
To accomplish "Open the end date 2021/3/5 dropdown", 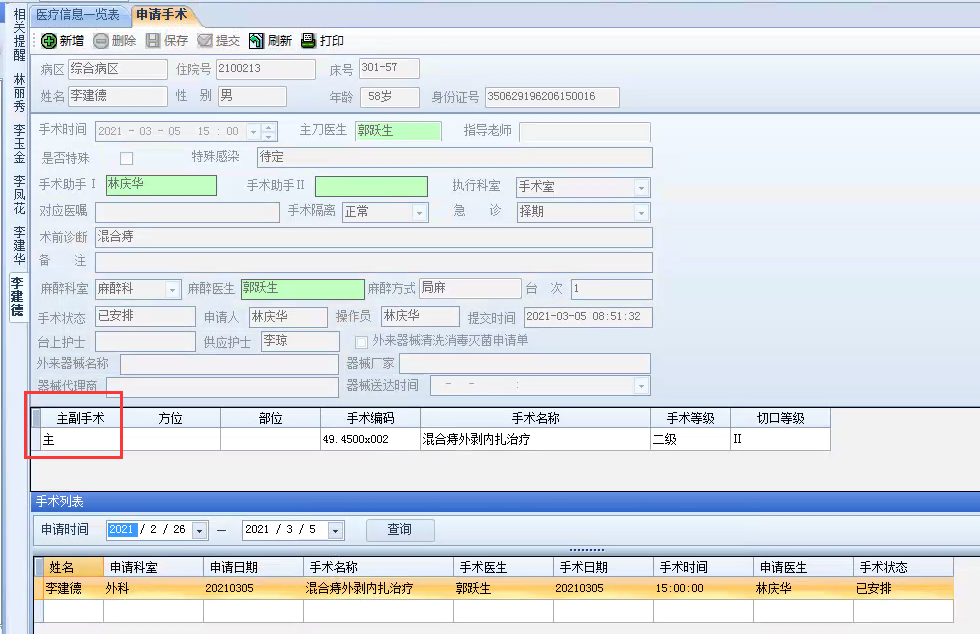I will point(336,530).
